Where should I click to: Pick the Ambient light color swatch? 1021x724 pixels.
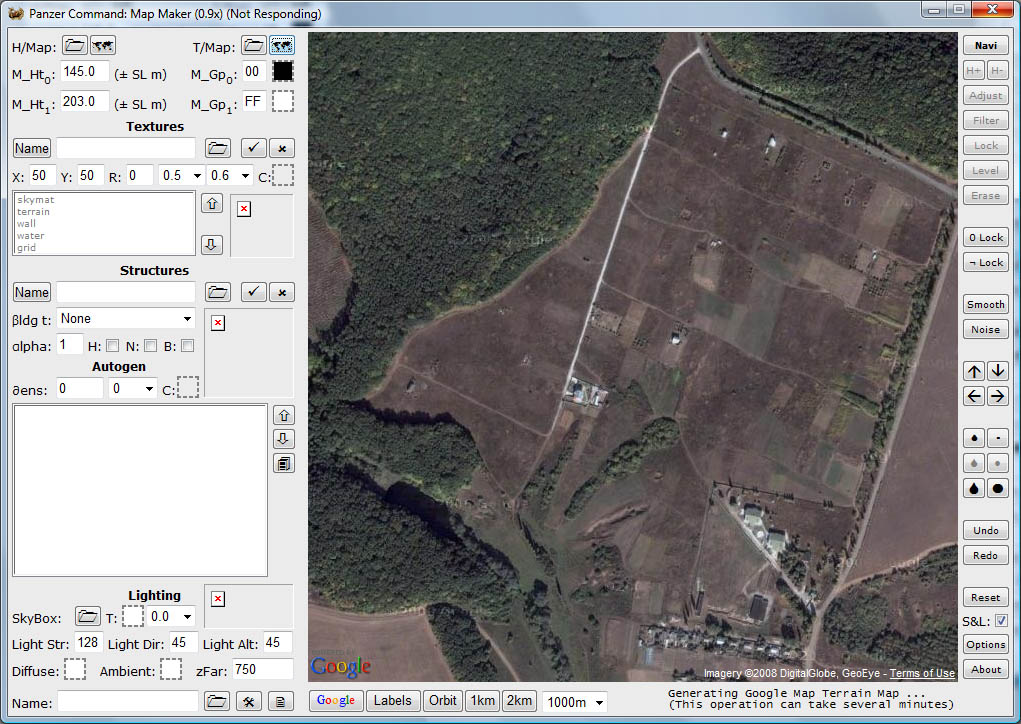tap(171, 669)
